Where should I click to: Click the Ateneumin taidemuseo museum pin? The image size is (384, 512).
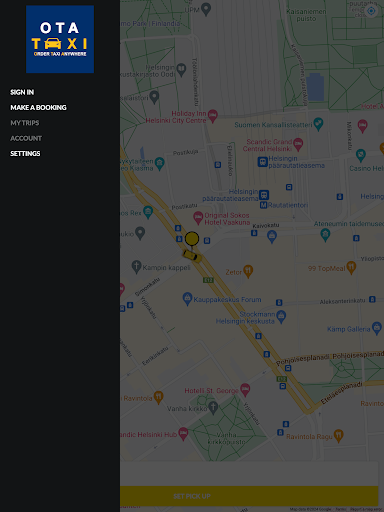(x=325, y=235)
